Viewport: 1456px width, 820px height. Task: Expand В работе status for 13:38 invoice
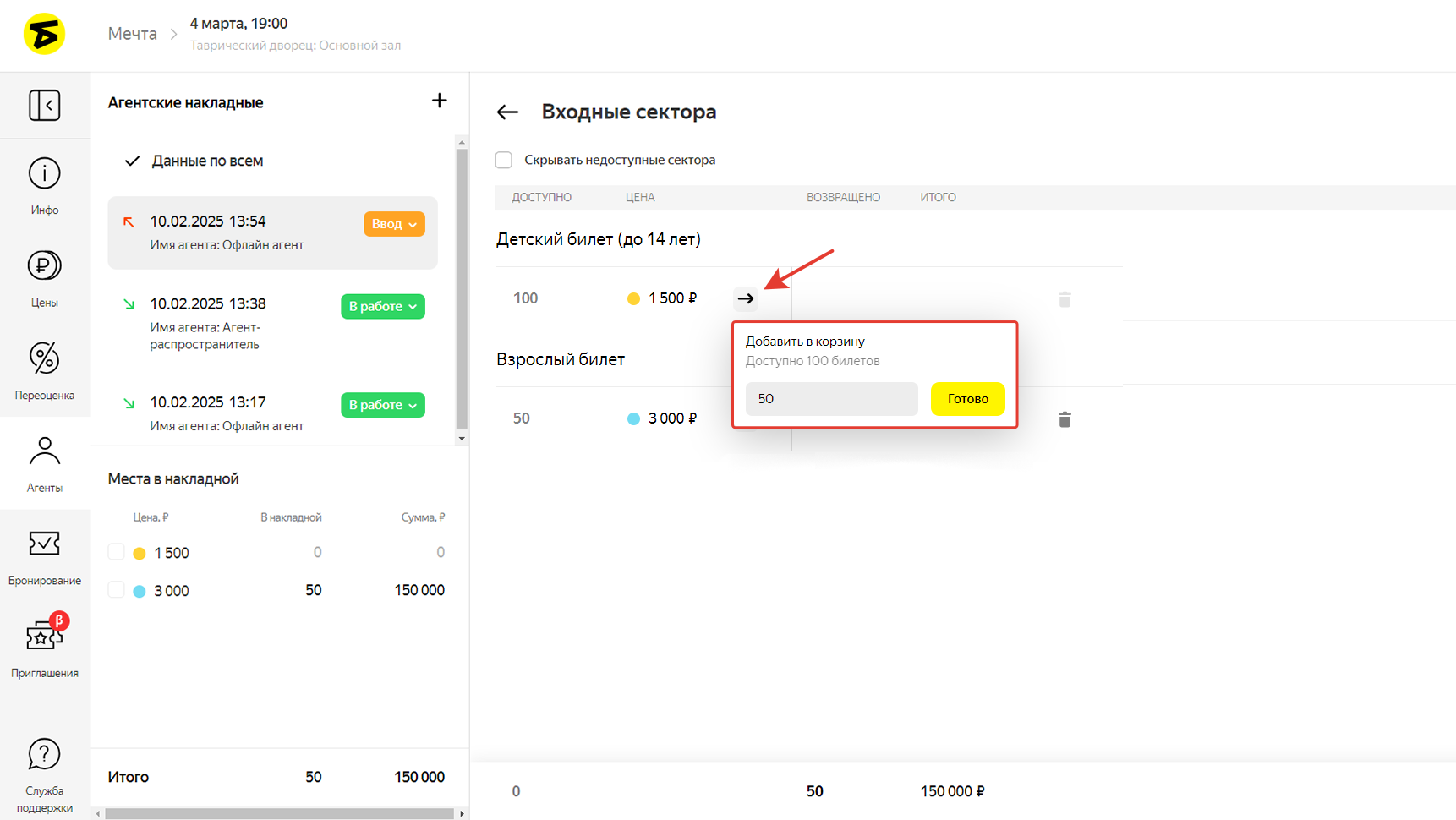(382, 306)
